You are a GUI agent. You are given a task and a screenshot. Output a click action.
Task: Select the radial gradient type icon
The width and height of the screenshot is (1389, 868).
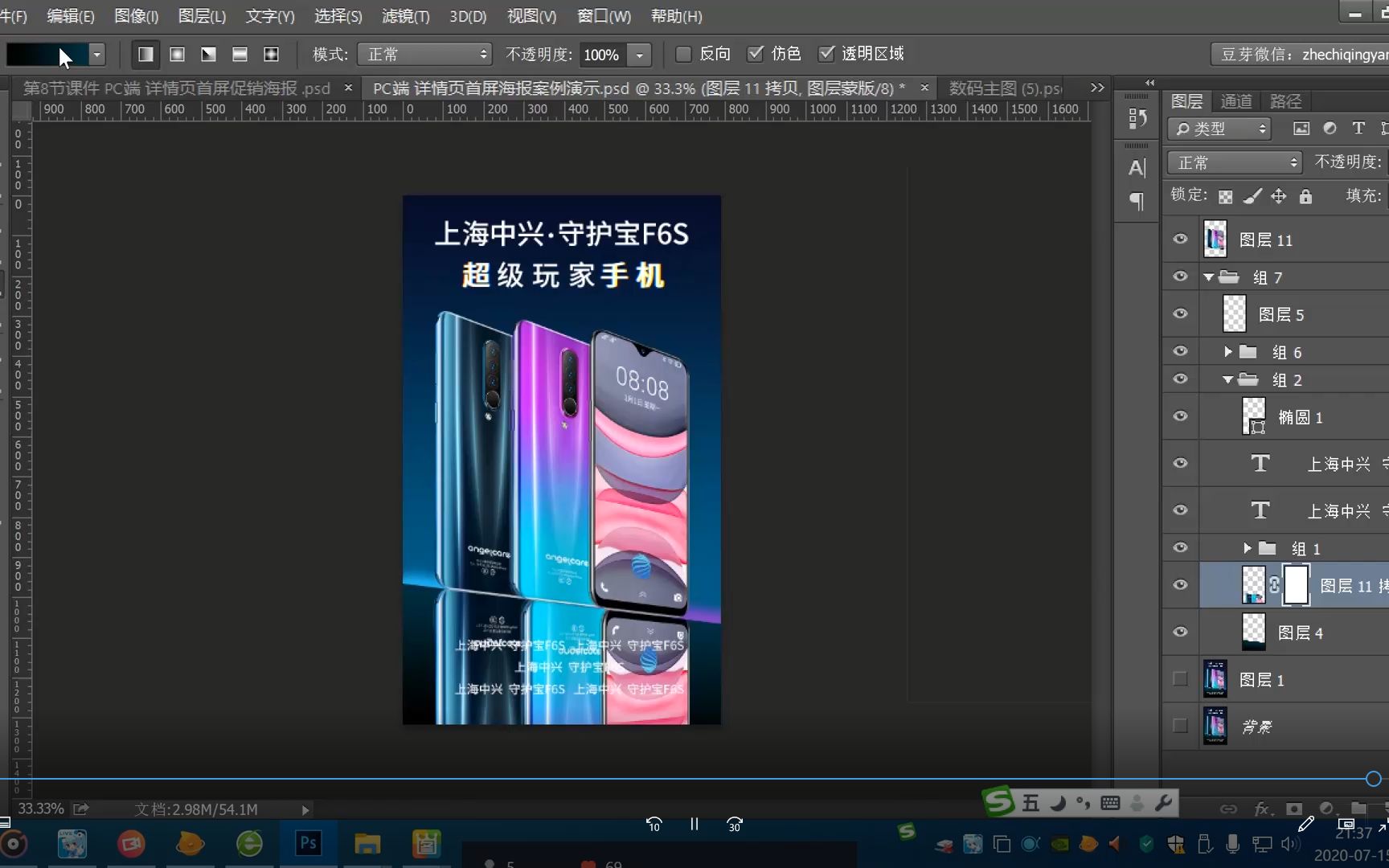[177, 54]
